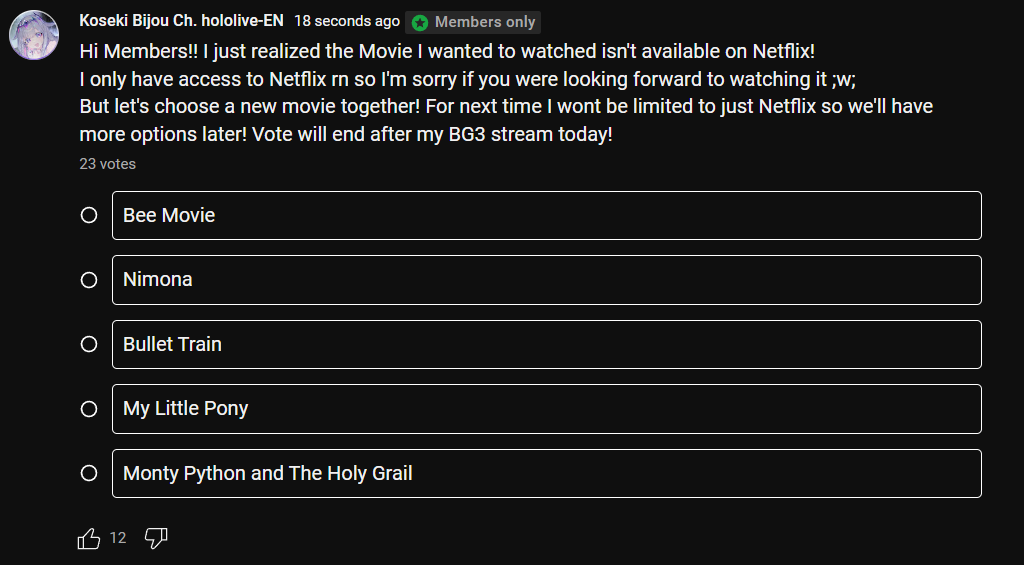Select the Monty Python radio button

pos(89,473)
